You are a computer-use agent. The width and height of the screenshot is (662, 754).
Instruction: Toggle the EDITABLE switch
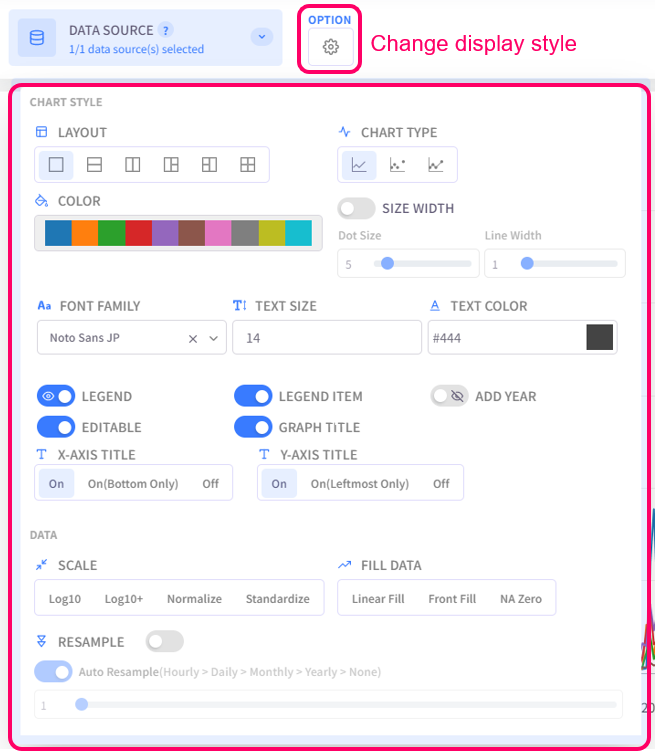point(56,427)
